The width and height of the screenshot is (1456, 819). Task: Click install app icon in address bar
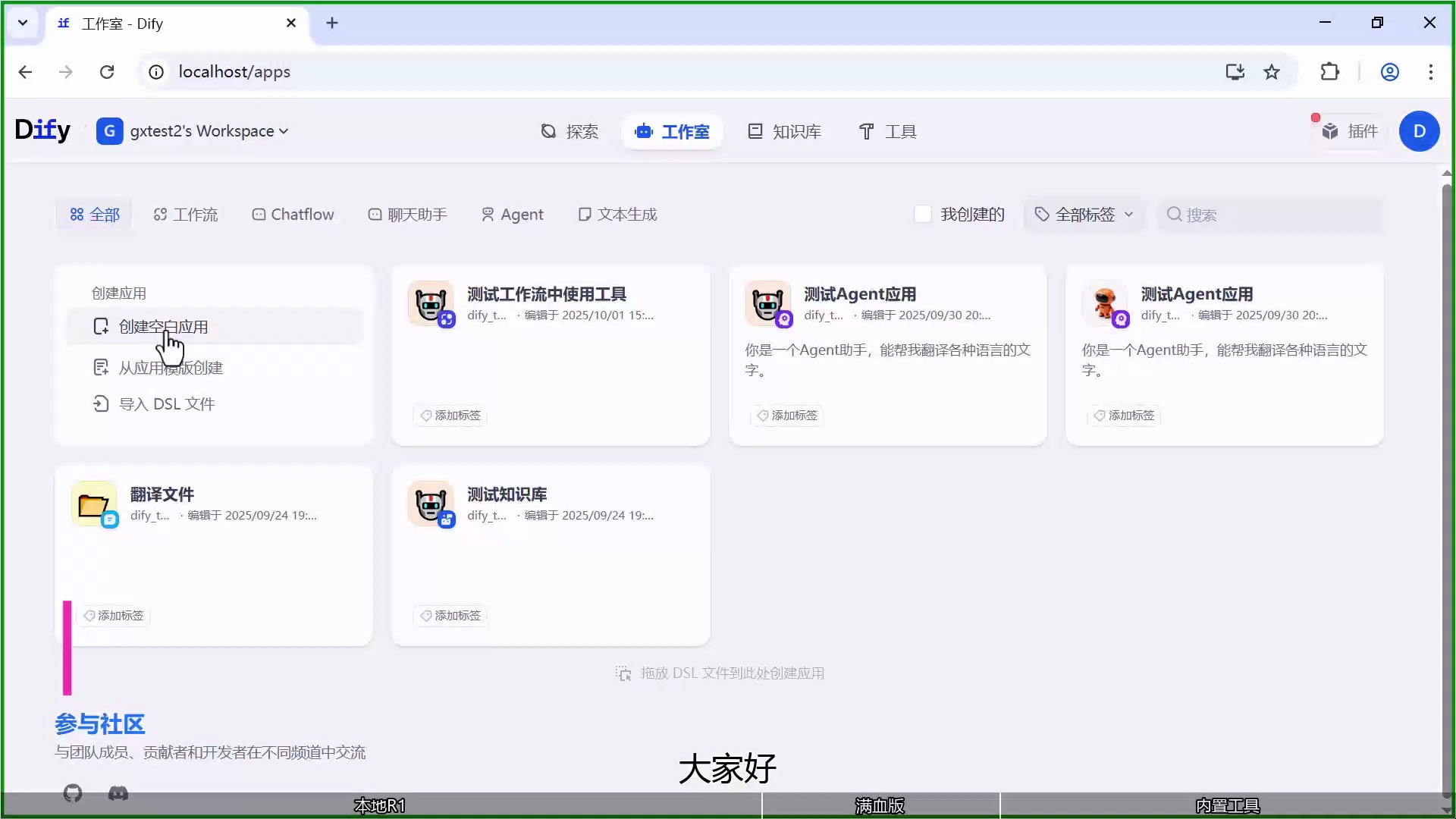tap(1235, 72)
